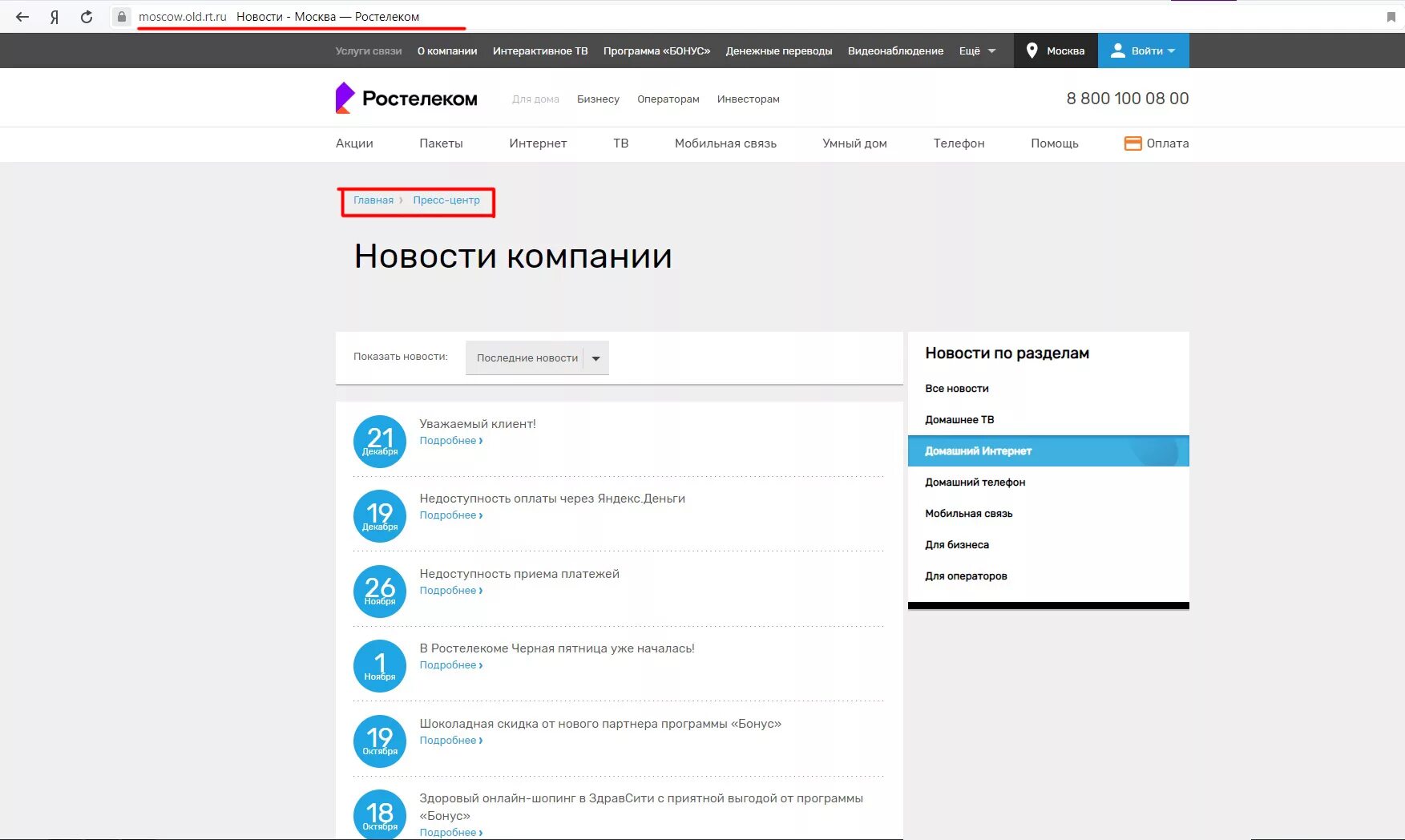Click the phone number 8 800 100 08 00

(1127, 99)
